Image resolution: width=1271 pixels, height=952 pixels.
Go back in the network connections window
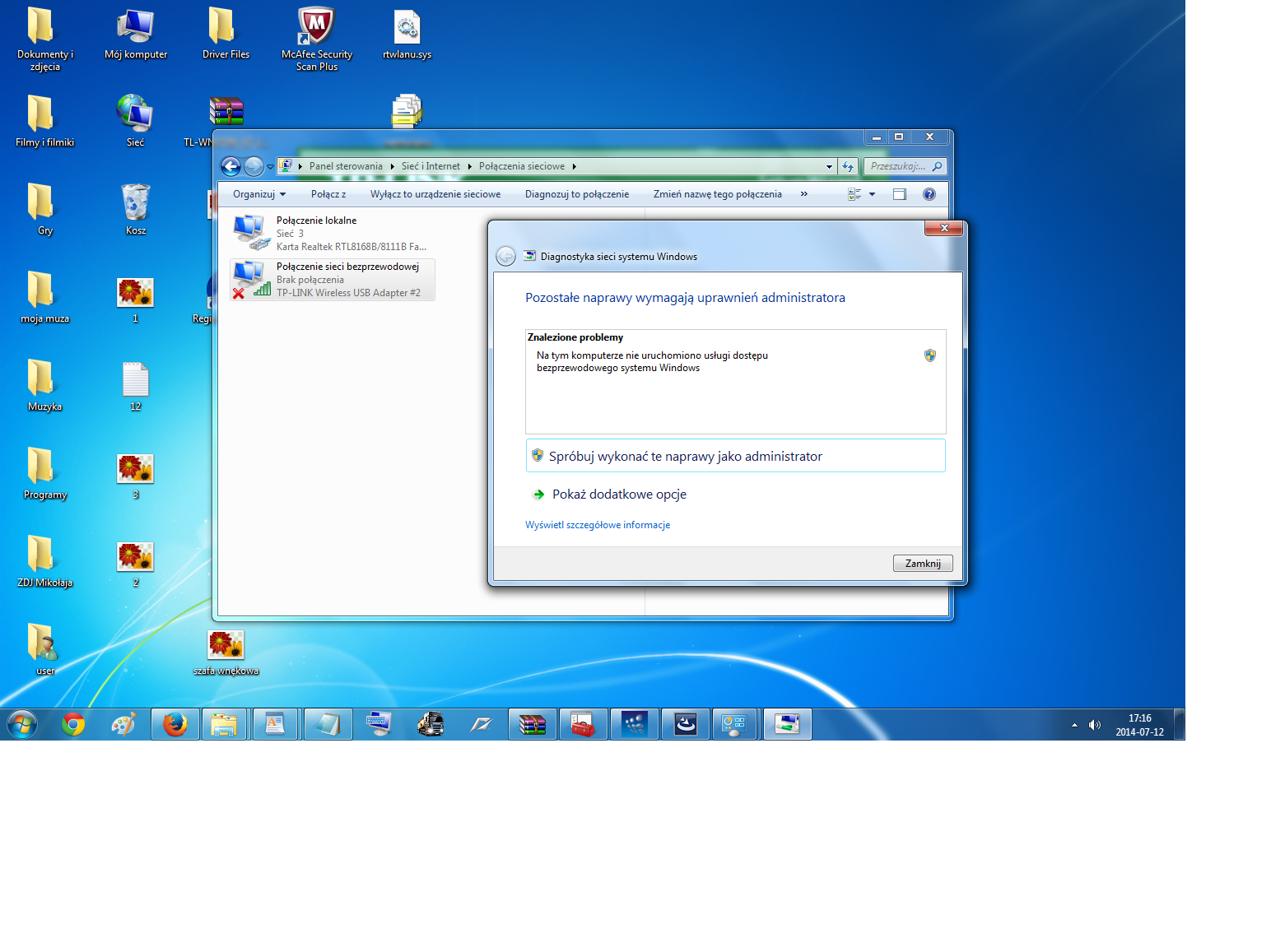coord(230,167)
